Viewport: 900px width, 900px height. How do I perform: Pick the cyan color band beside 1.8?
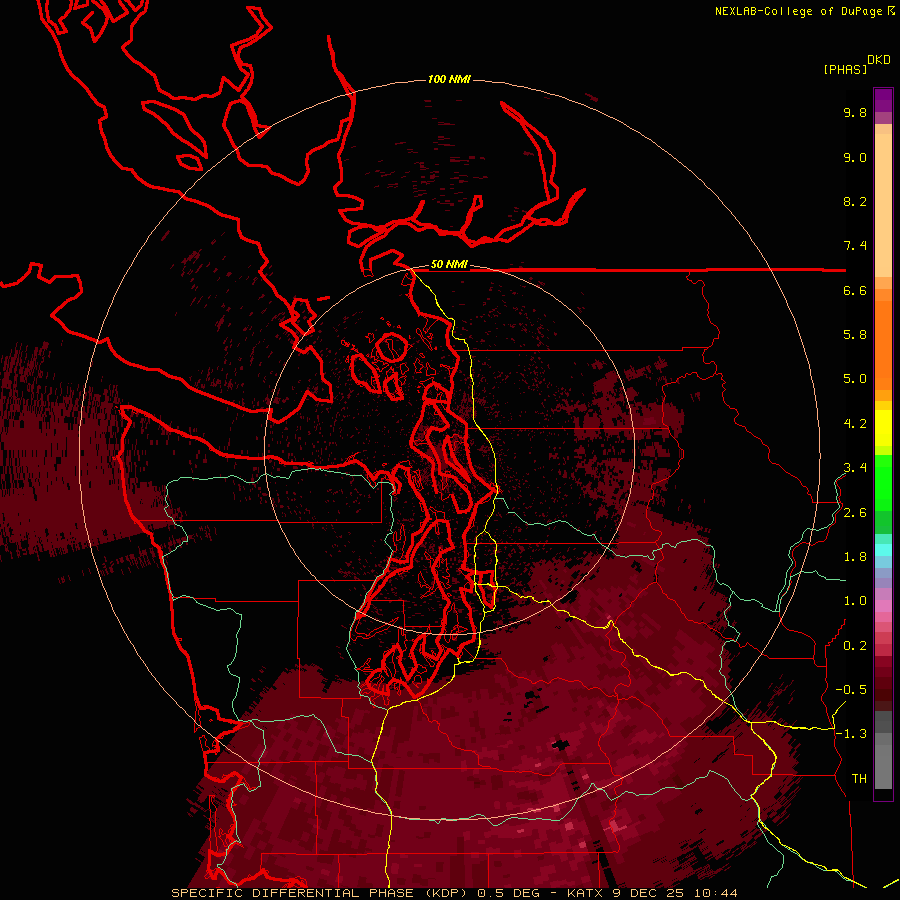tap(883, 550)
